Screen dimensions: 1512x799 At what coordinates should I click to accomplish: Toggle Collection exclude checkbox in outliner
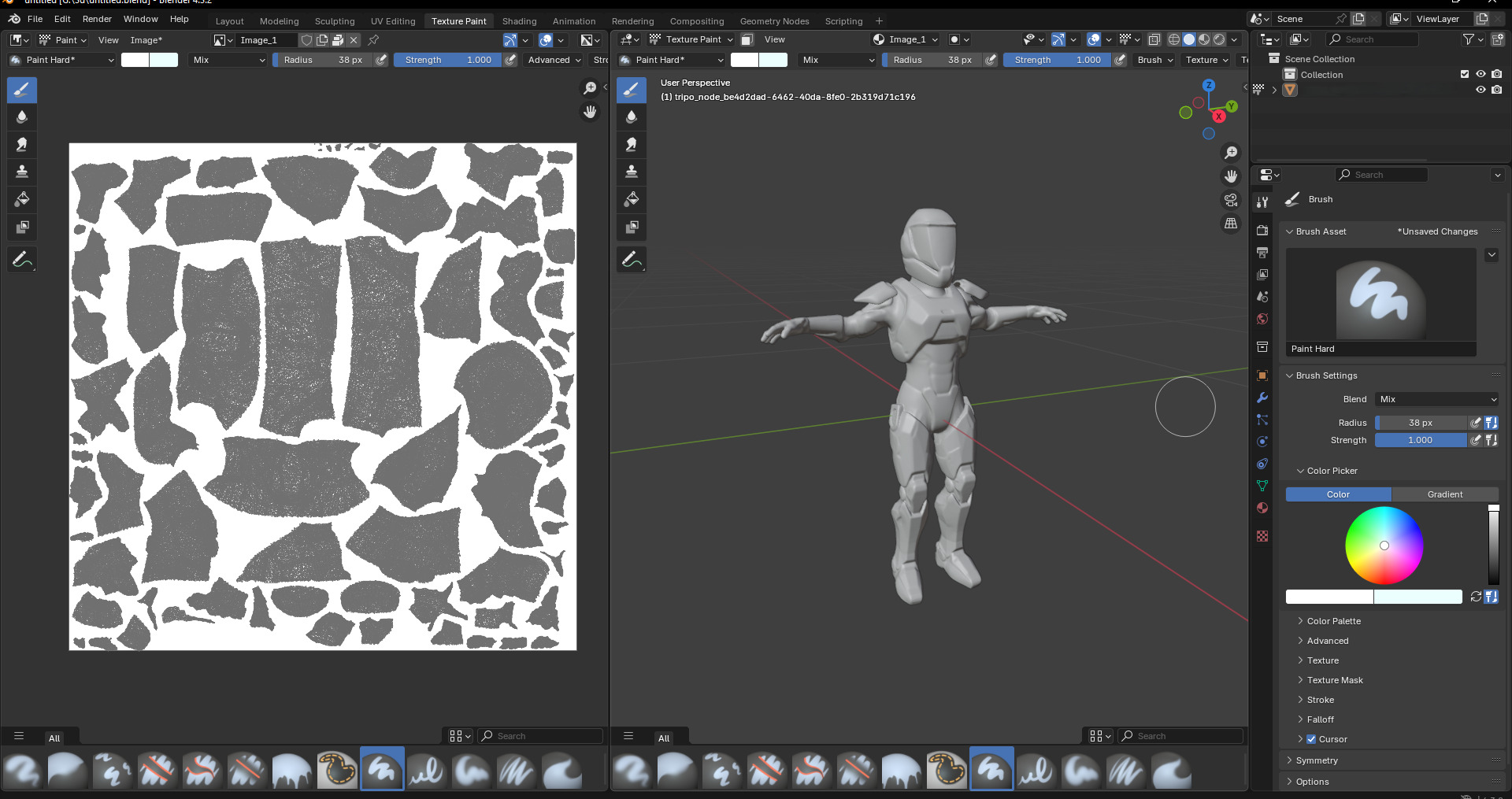point(1465,74)
